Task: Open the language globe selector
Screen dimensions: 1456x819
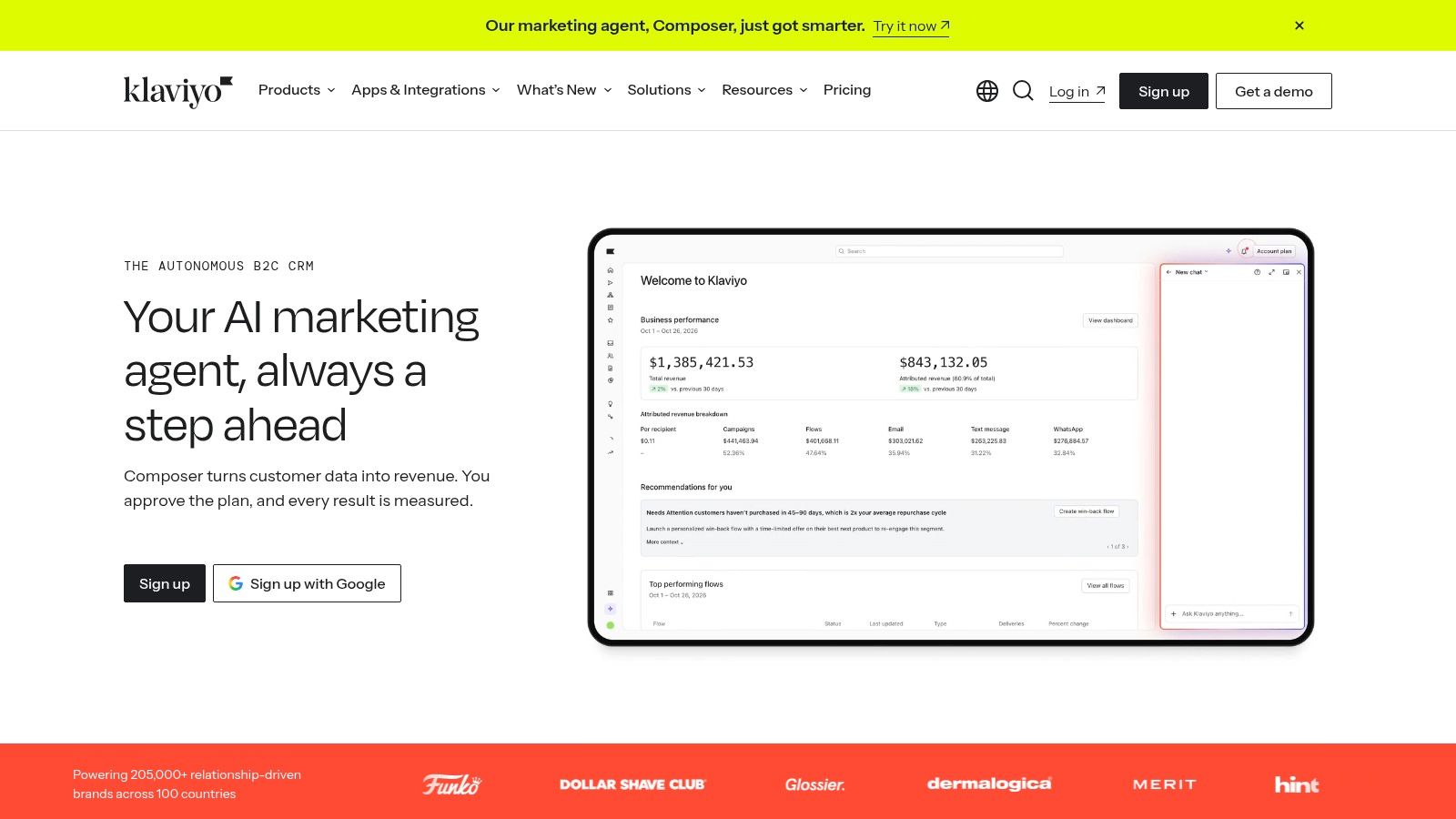Action: [x=987, y=91]
